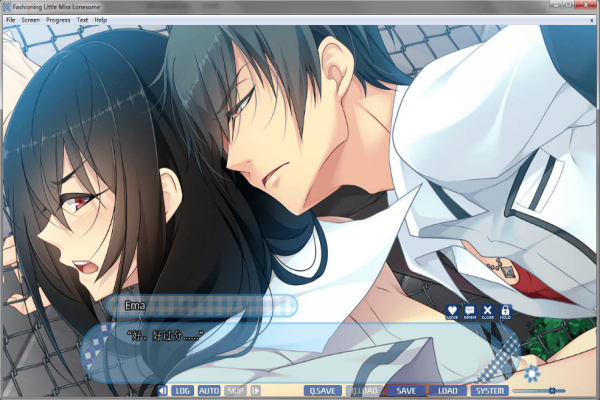Jump to the previous scene with the left arrow
Image resolution: width=600 pixels, height=400 pixels.
coord(163,390)
